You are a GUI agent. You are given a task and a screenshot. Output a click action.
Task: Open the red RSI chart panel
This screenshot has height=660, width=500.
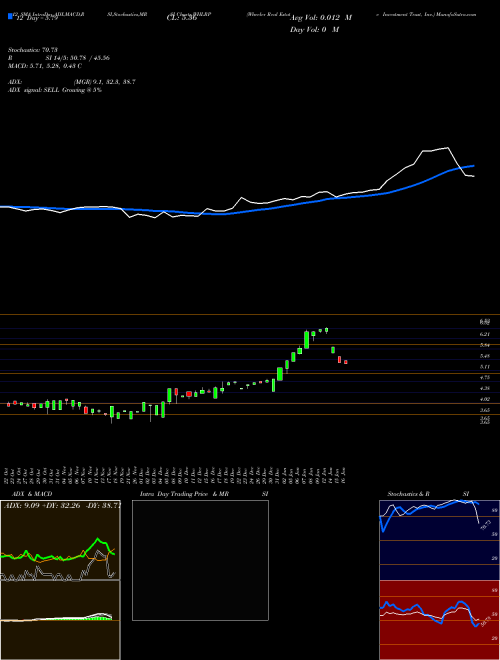[439, 620]
